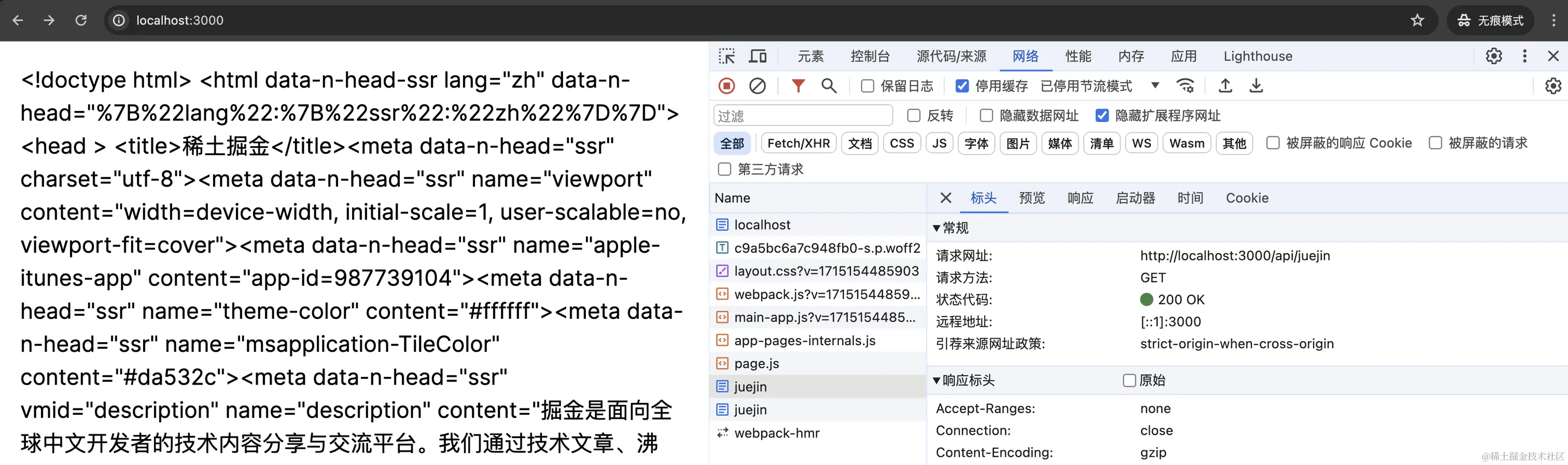
Task: Enable the 保留日志 preserve log checkbox
Action: 867,86
